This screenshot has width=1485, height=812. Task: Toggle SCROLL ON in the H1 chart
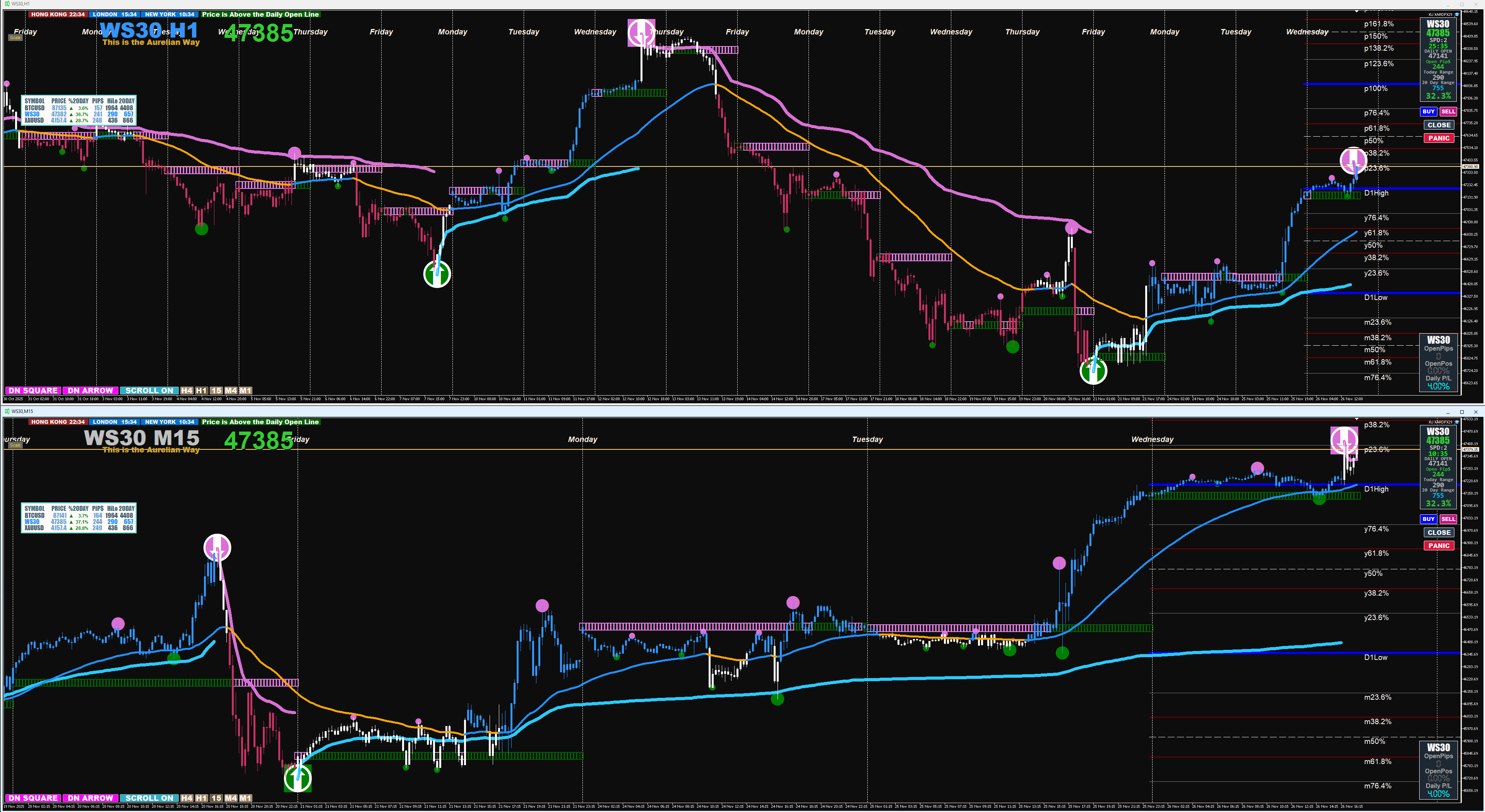pyautogui.click(x=149, y=391)
